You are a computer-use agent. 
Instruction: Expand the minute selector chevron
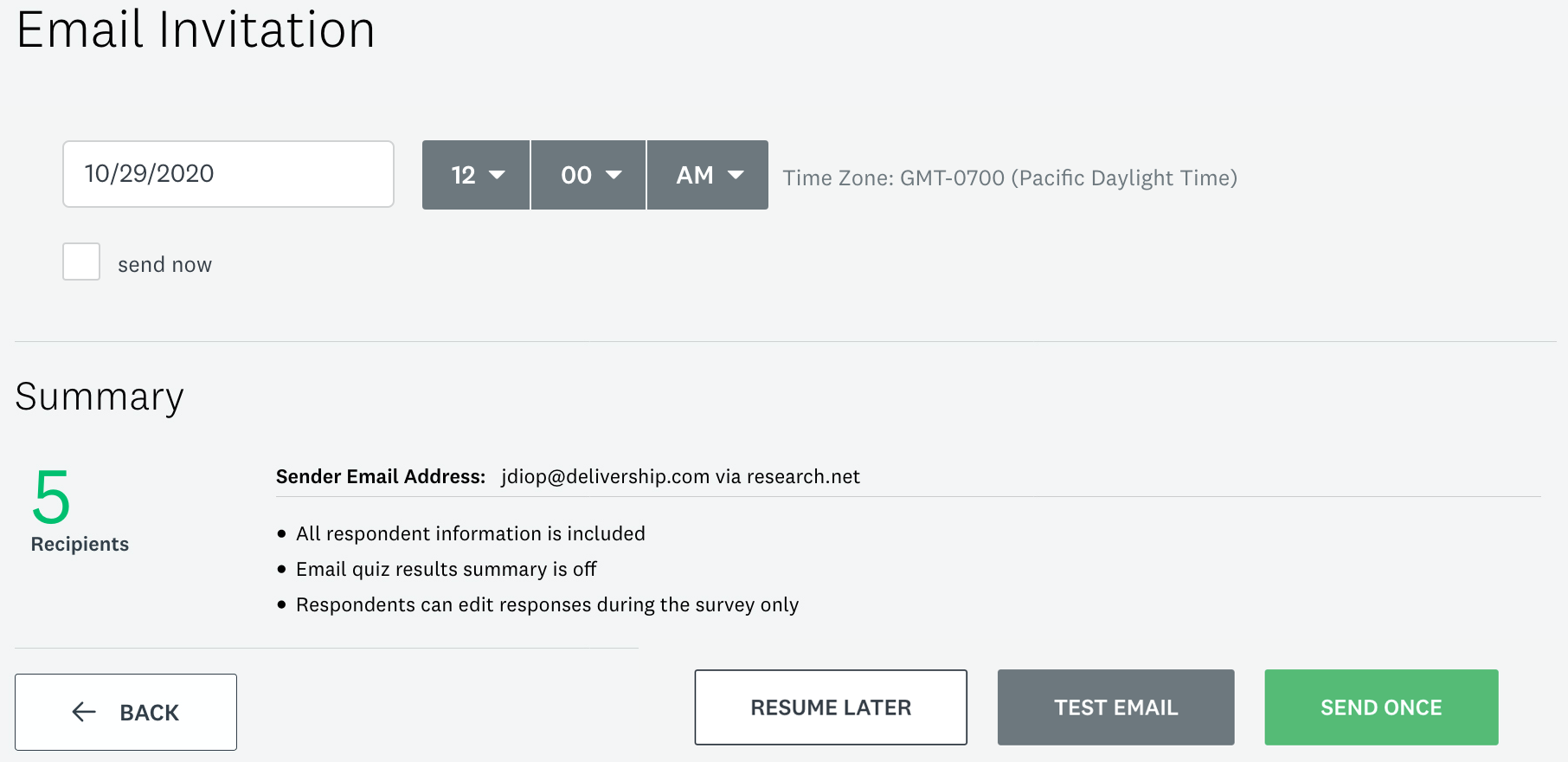click(x=614, y=175)
